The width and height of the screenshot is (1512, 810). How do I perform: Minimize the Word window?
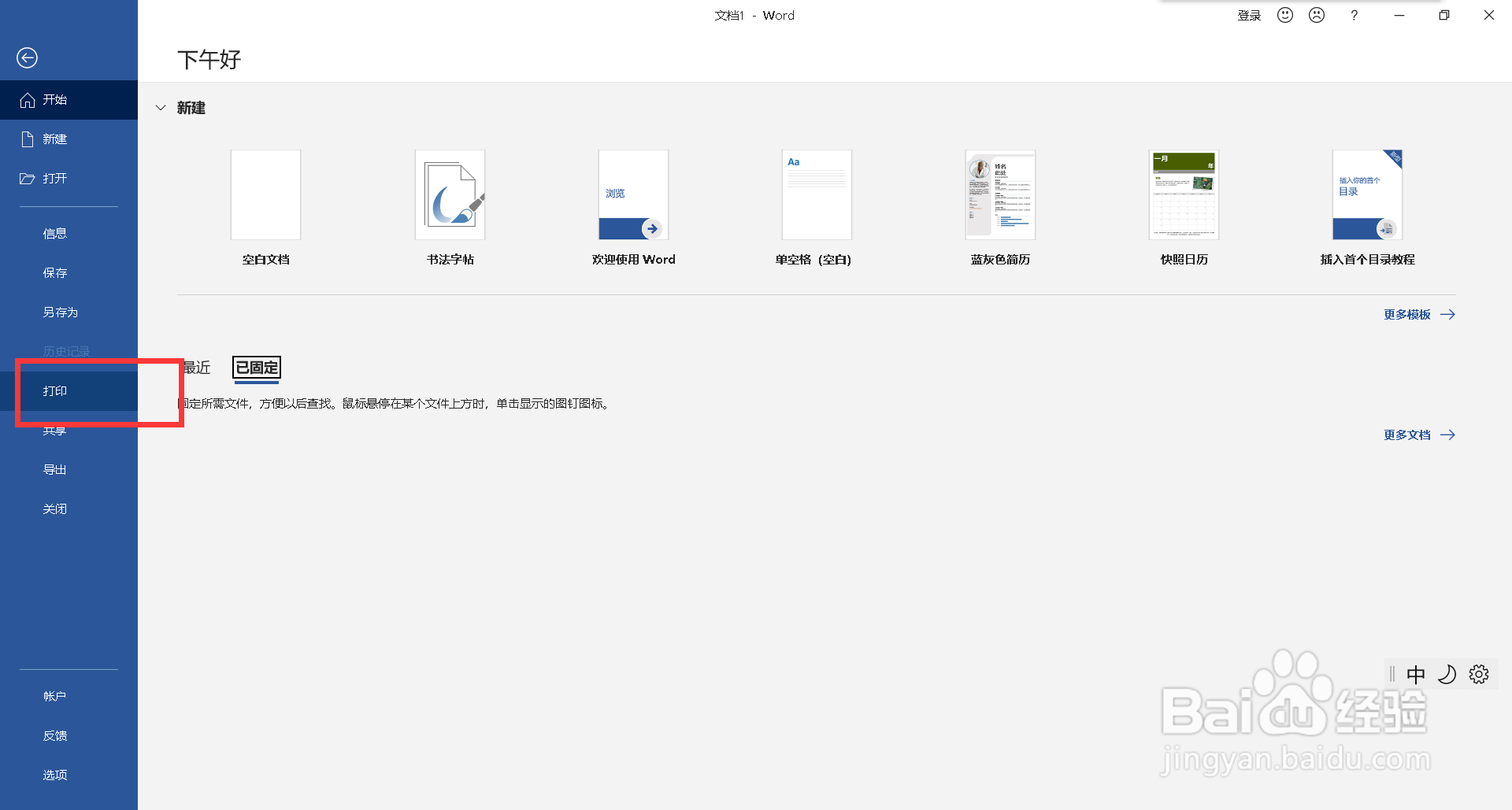(1399, 15)
